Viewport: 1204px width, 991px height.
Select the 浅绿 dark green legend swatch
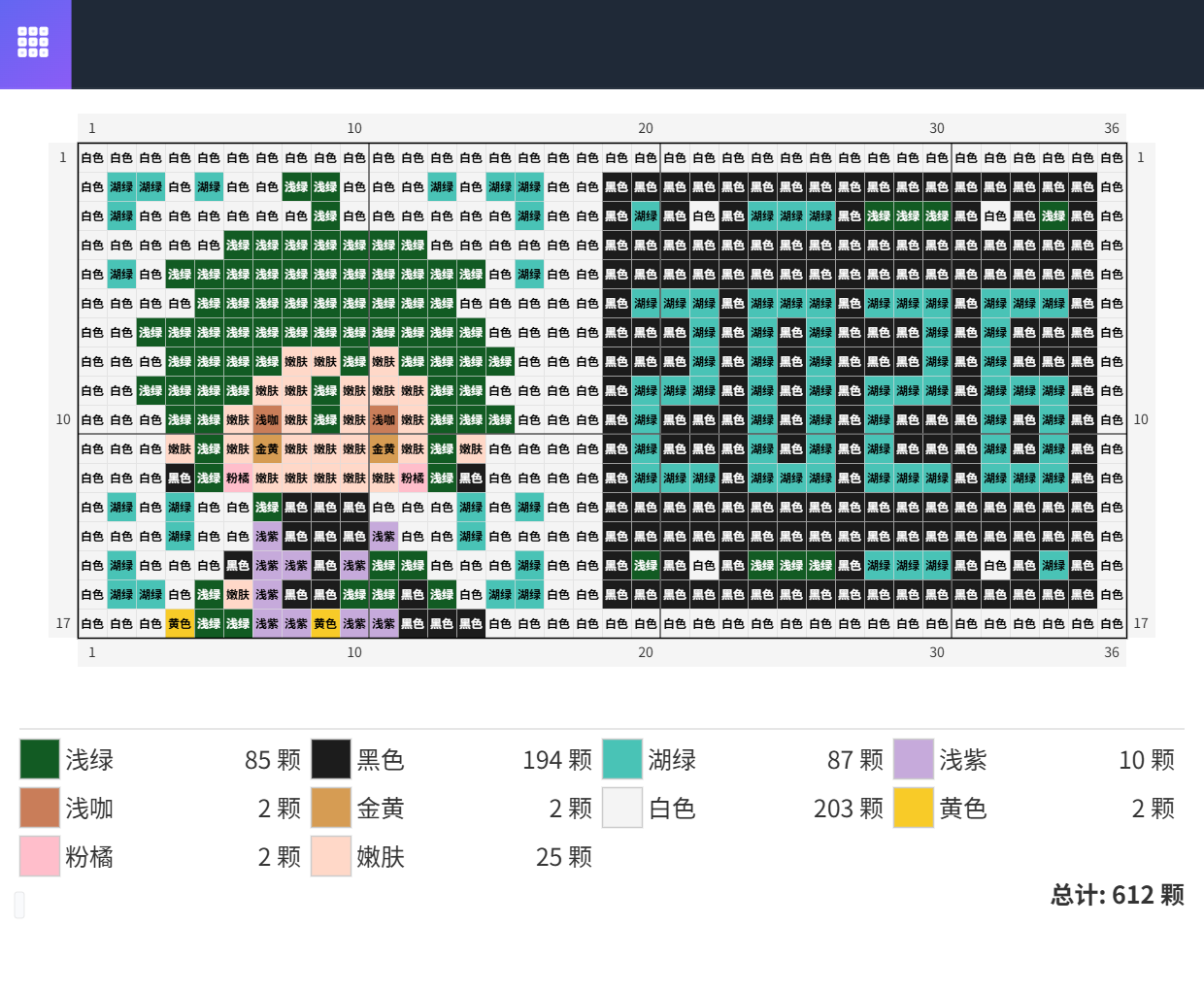(40, 759)
